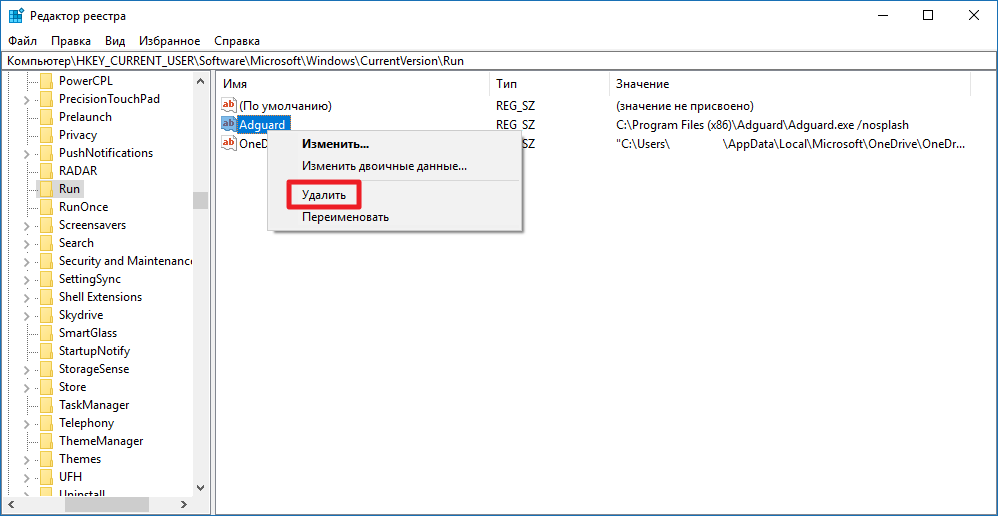
Task: Select the Privacy folder icon
Action: click(46, 135)
